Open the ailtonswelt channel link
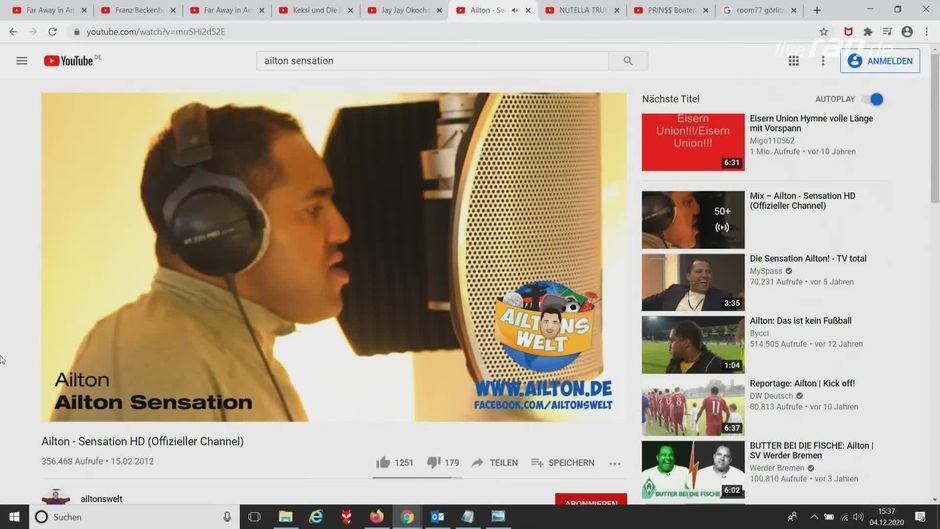The height and width of the screenshot is (529, 940). pyautogui.click(x=101, y=499)
